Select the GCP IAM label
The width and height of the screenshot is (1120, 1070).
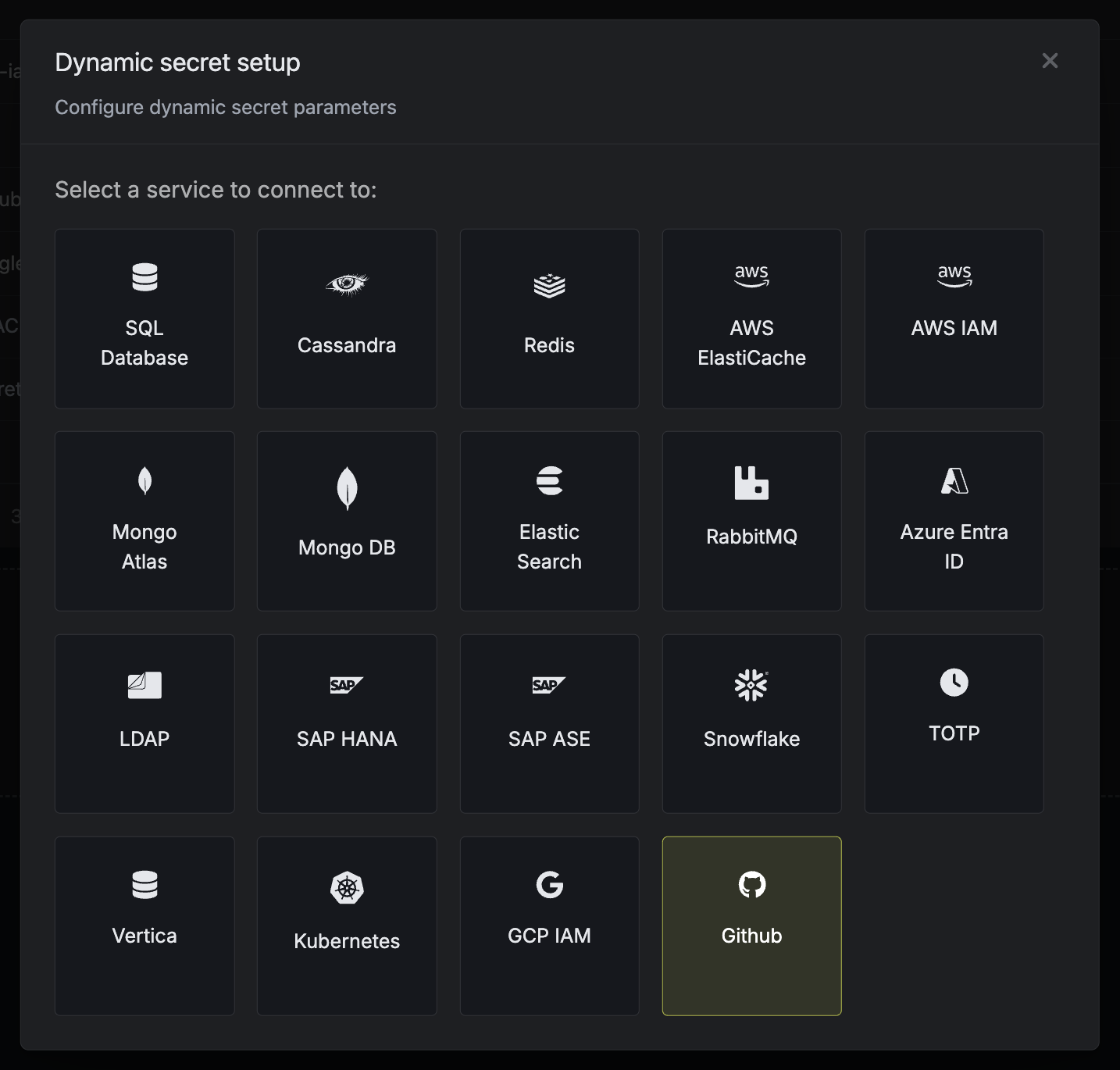click(x=549, y=936)
